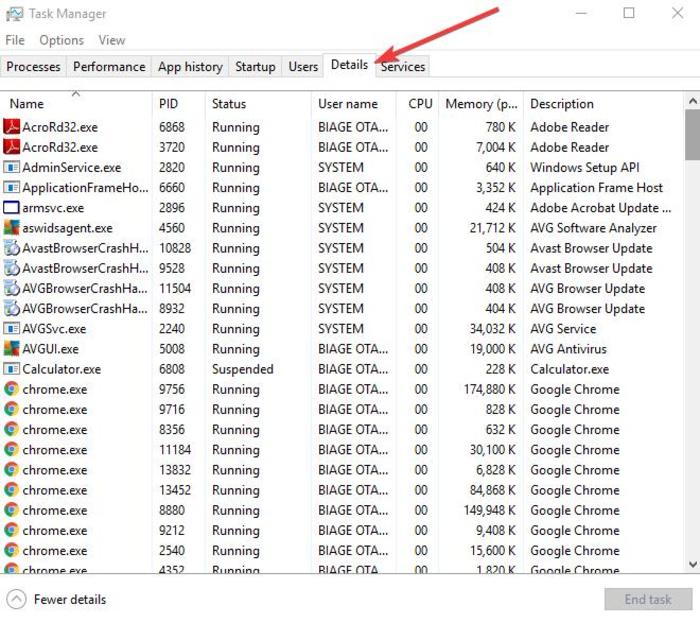Select the Suspended status of Calculator.exe
The width and height of the screenshot is (700, 623).
coord(242,369)
